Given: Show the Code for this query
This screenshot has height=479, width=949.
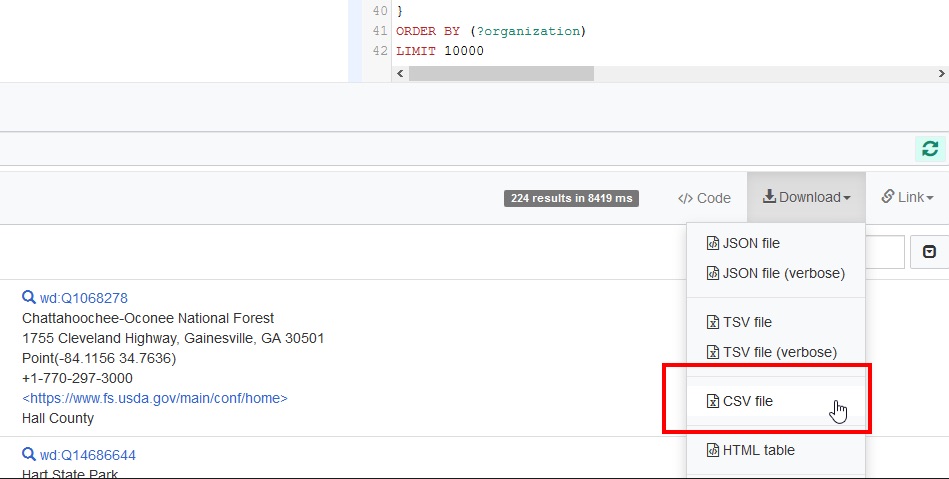Looking at the screenshot, I should [x=704, y=198].
